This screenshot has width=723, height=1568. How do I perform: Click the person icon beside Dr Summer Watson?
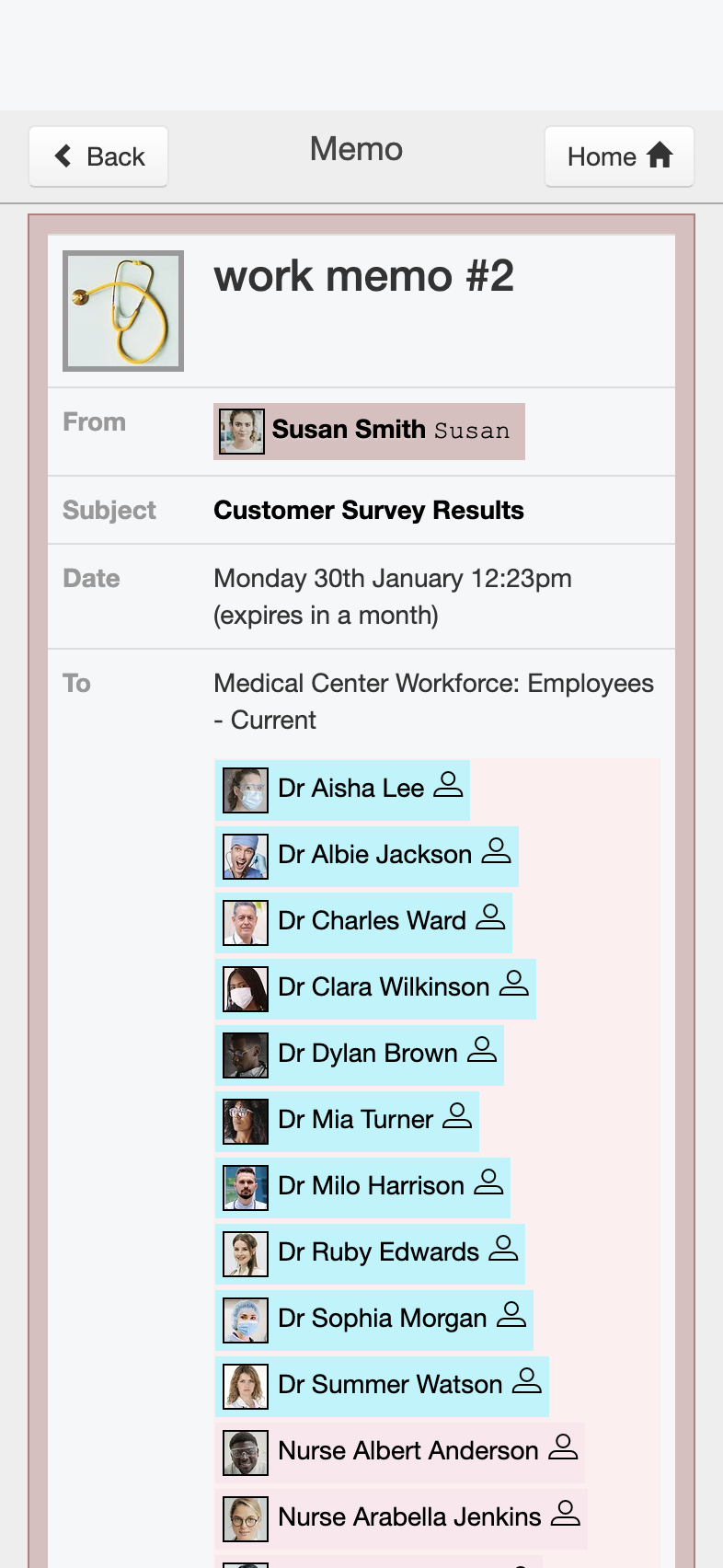(x=527, y=1380)
